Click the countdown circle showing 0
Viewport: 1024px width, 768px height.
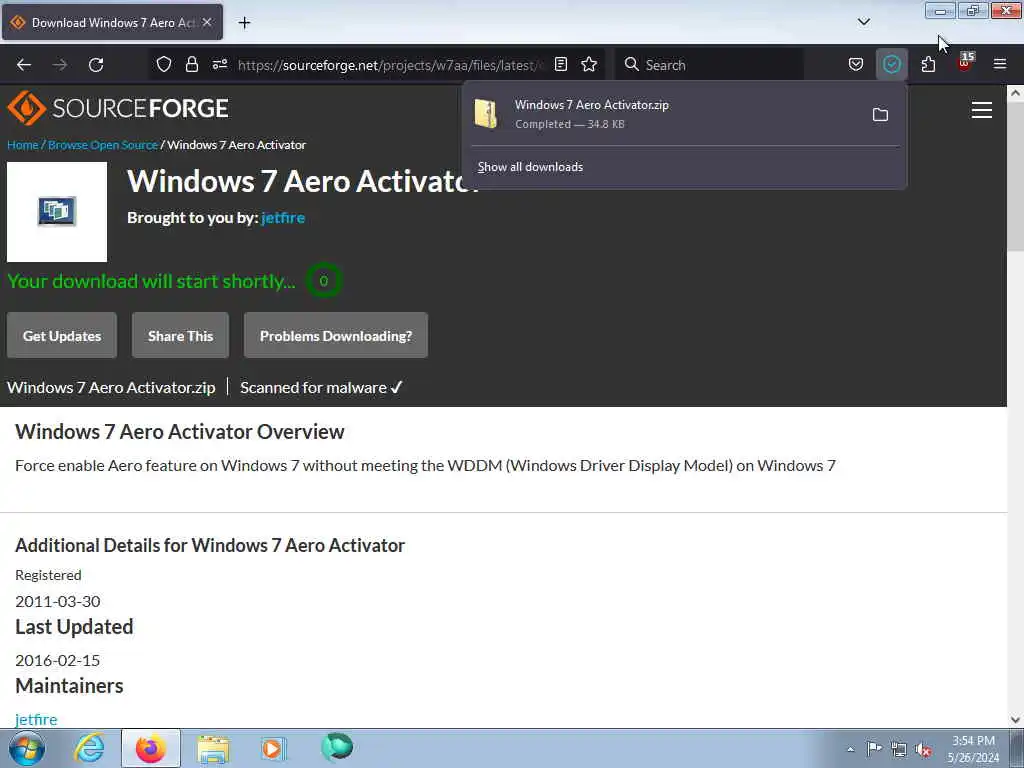[323, 281]
